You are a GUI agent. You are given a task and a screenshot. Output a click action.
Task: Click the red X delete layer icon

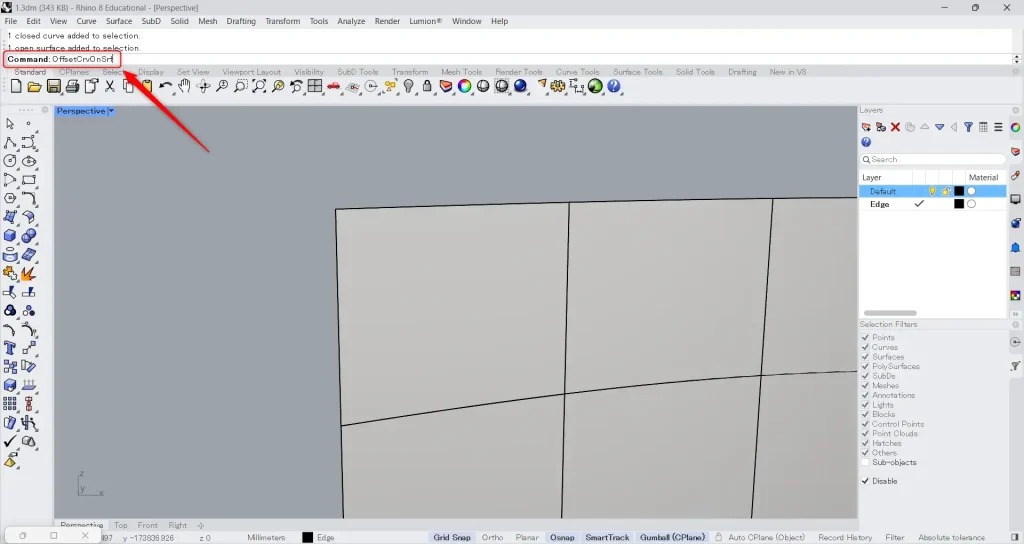pyautogui.click(x=895, y=127)
